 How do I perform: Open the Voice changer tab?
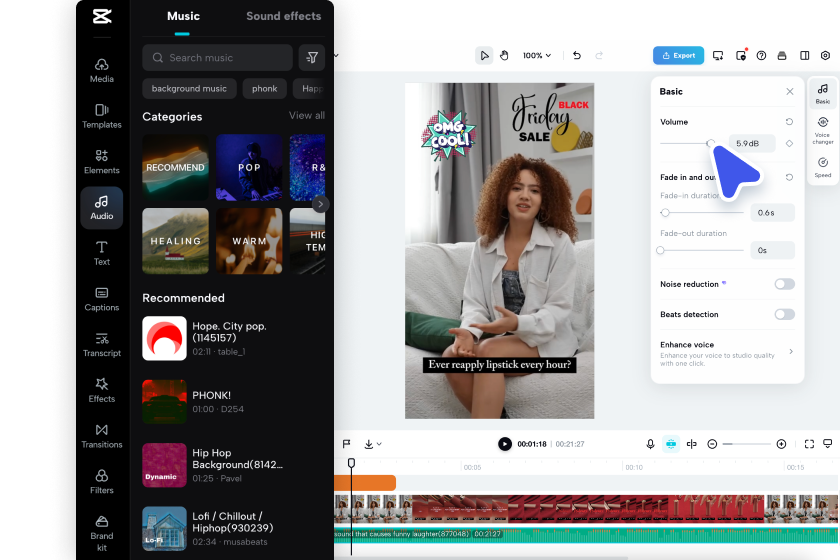pos(823,130)
